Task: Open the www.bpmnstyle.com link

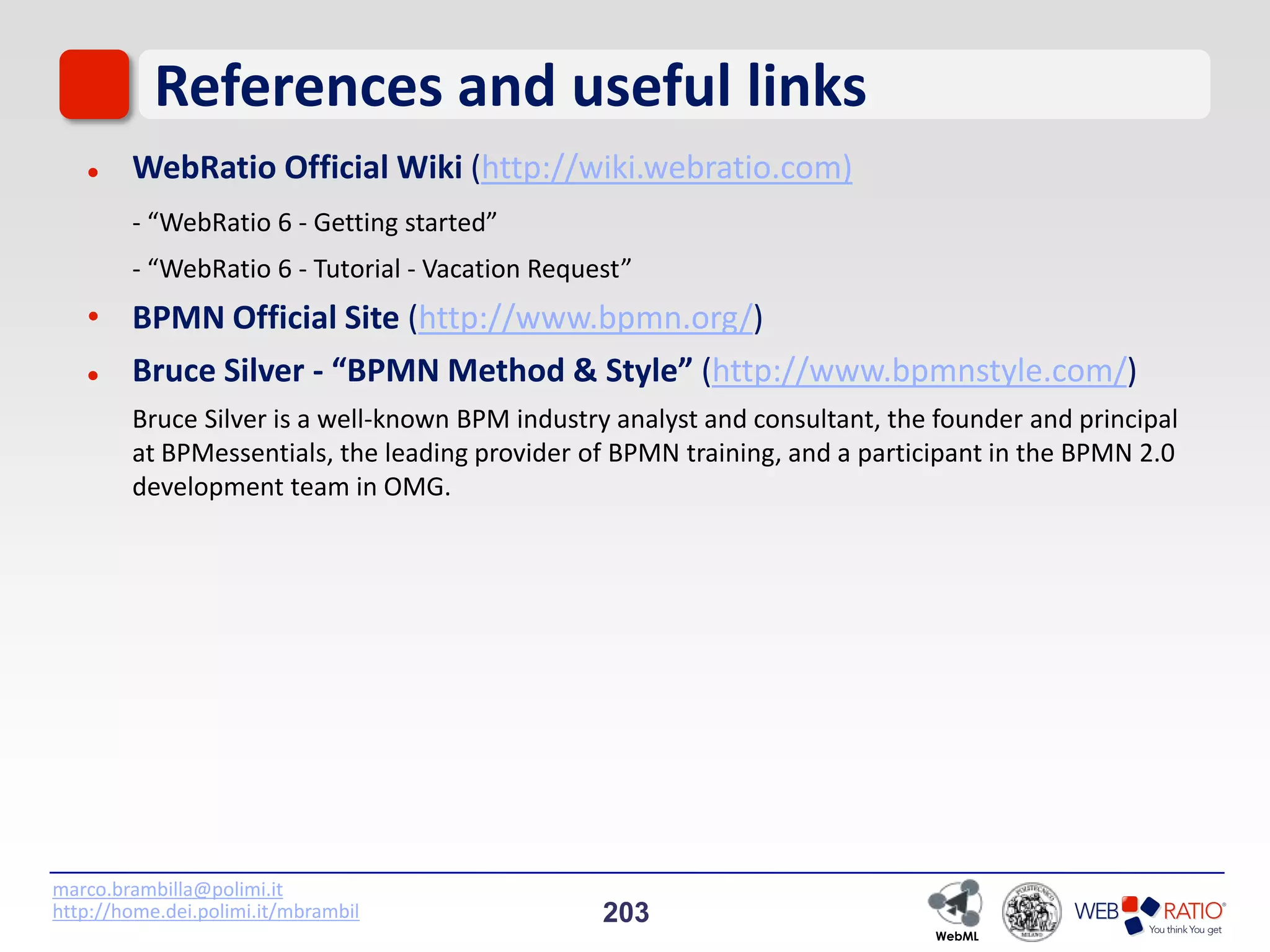Action: click(x=919, y=371)
